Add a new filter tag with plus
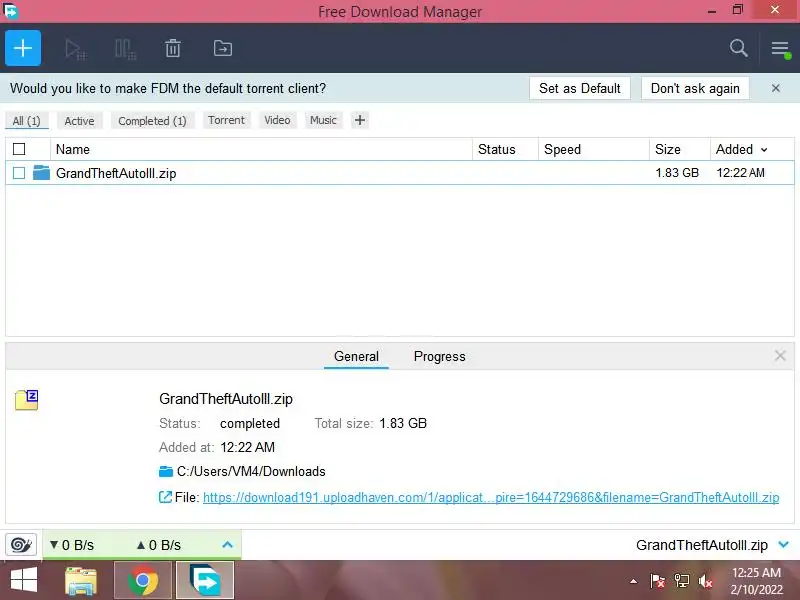Viewport: 800px width, 600px height. [x=360, y=120]
